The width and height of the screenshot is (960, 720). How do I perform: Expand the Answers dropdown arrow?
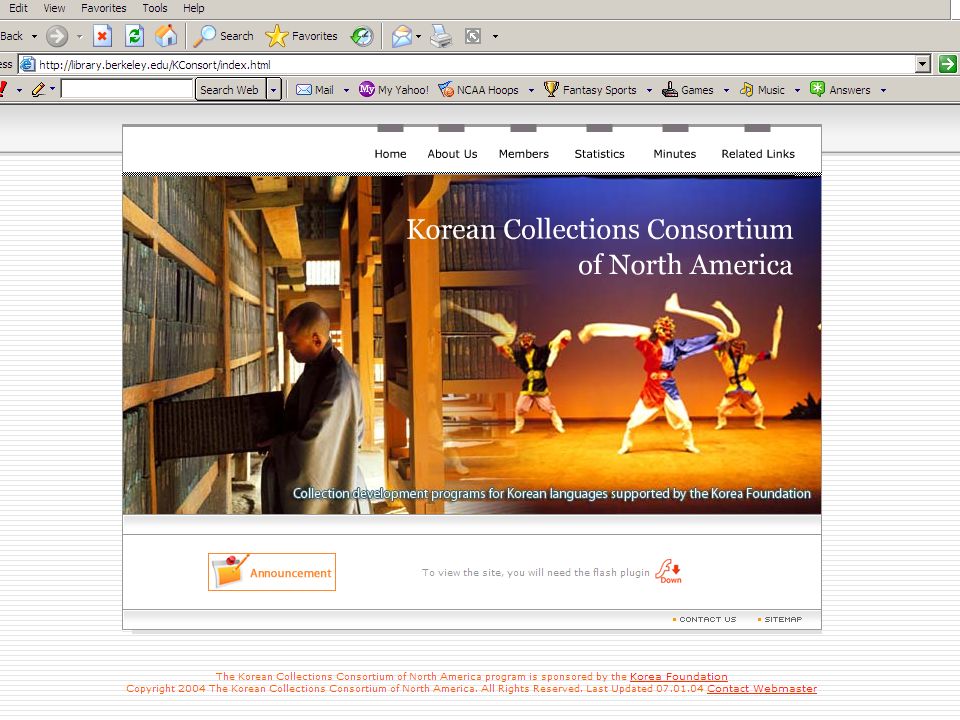(x=883, y=90)
